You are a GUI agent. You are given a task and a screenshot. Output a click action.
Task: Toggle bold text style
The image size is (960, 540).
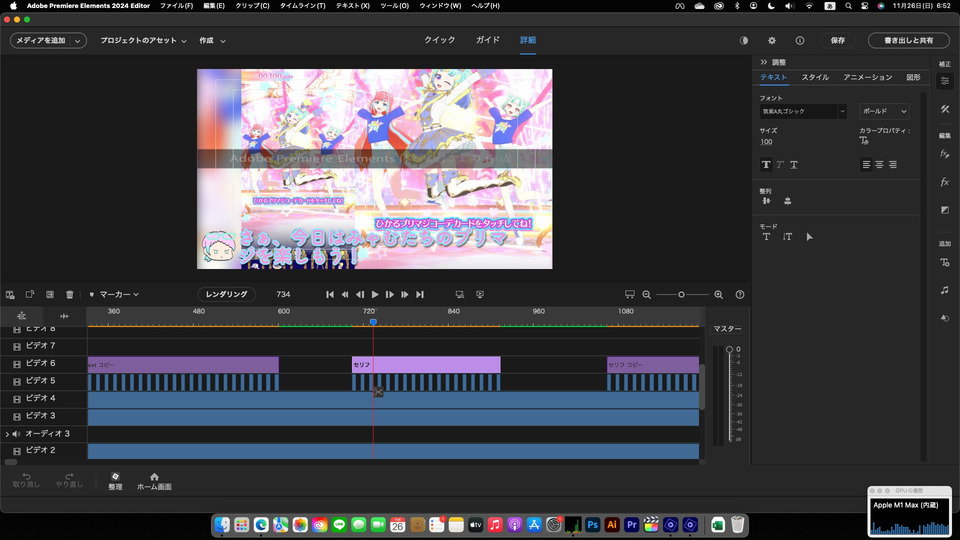(766, 165)
